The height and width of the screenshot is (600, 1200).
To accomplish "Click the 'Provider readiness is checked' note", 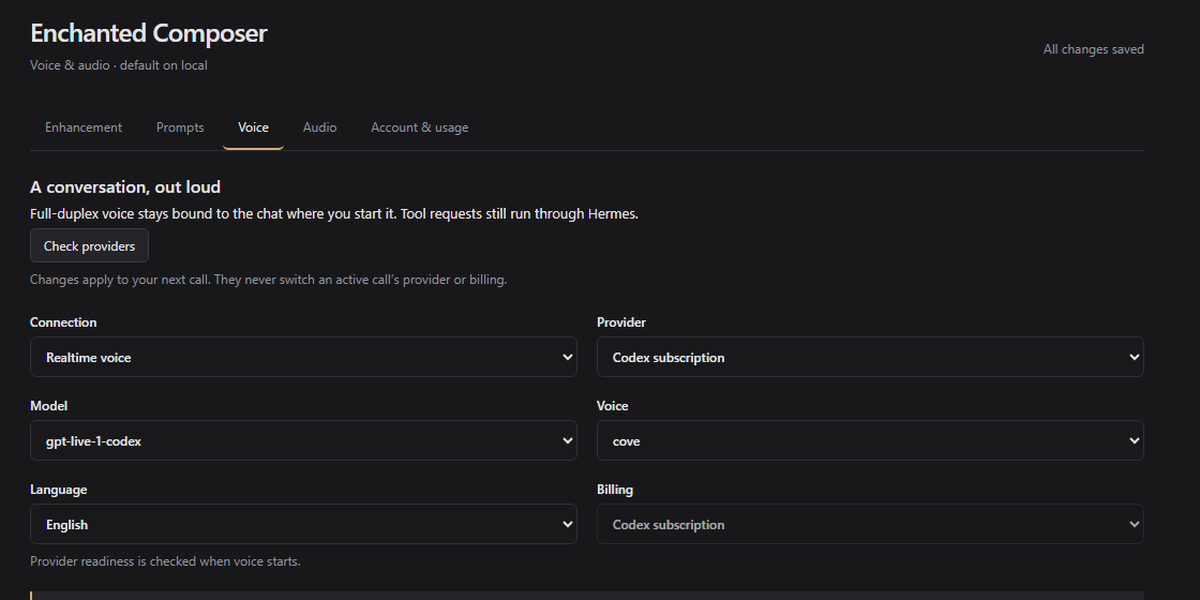I will (165, 561).
